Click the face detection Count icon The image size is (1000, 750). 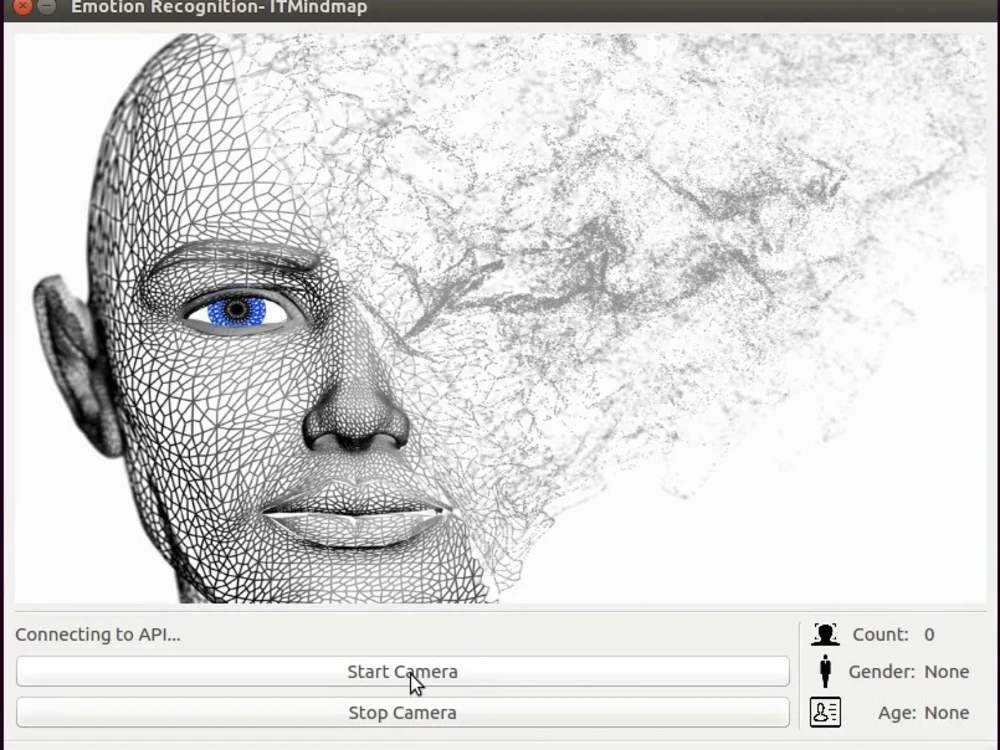[825, 635]
